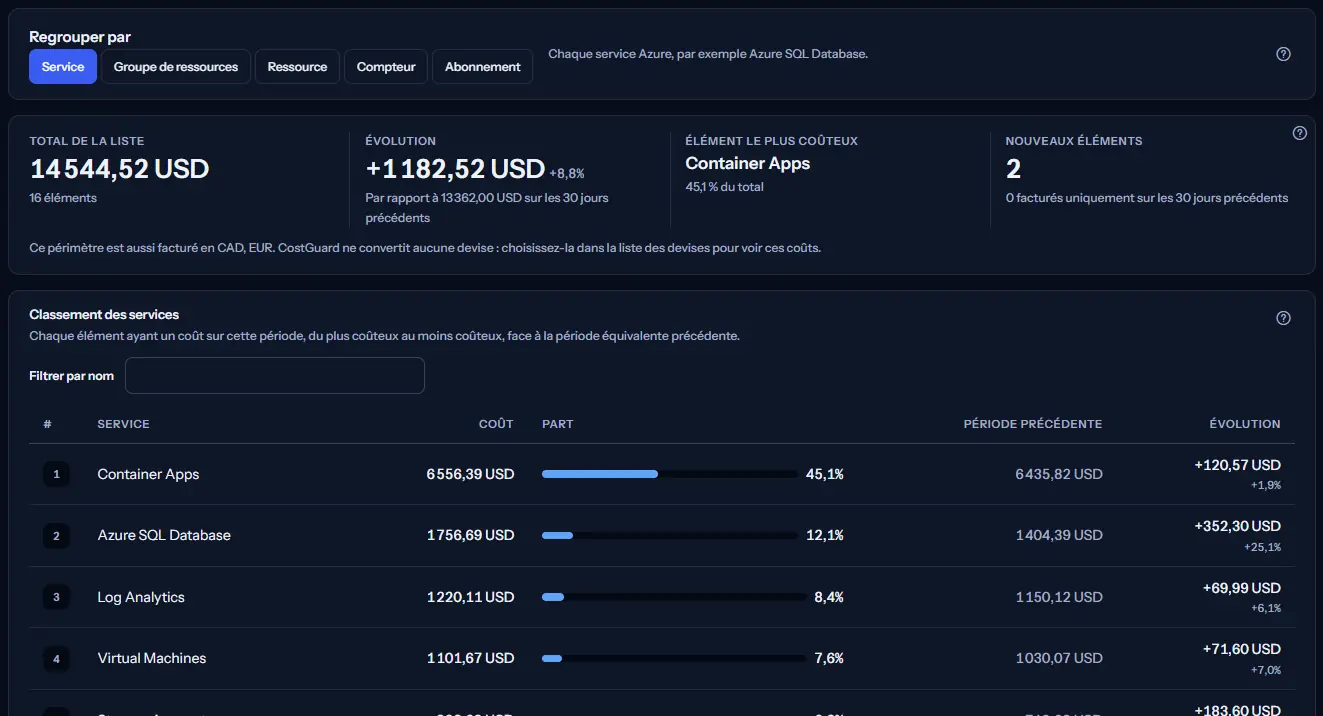Click the Log Analytics service name

141,597
